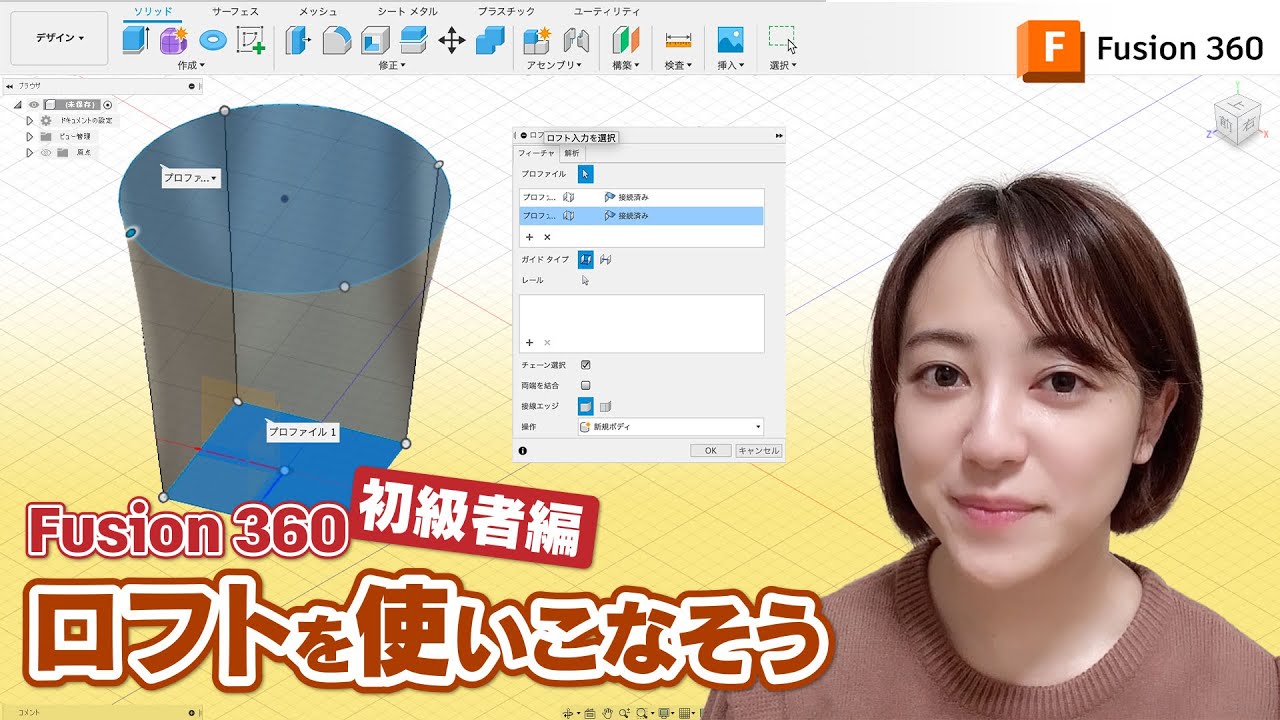Open the 選択 dropdown menu

[x=783, y=65]
